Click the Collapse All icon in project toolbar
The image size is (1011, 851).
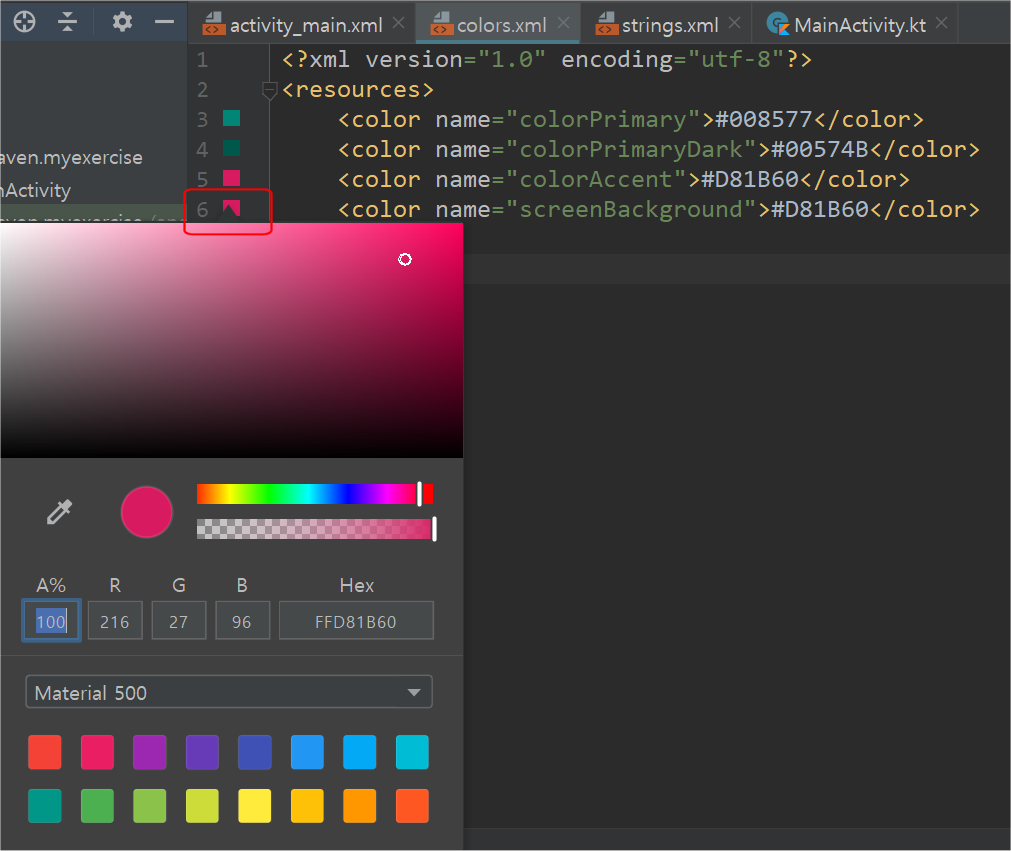pos(67,22)
